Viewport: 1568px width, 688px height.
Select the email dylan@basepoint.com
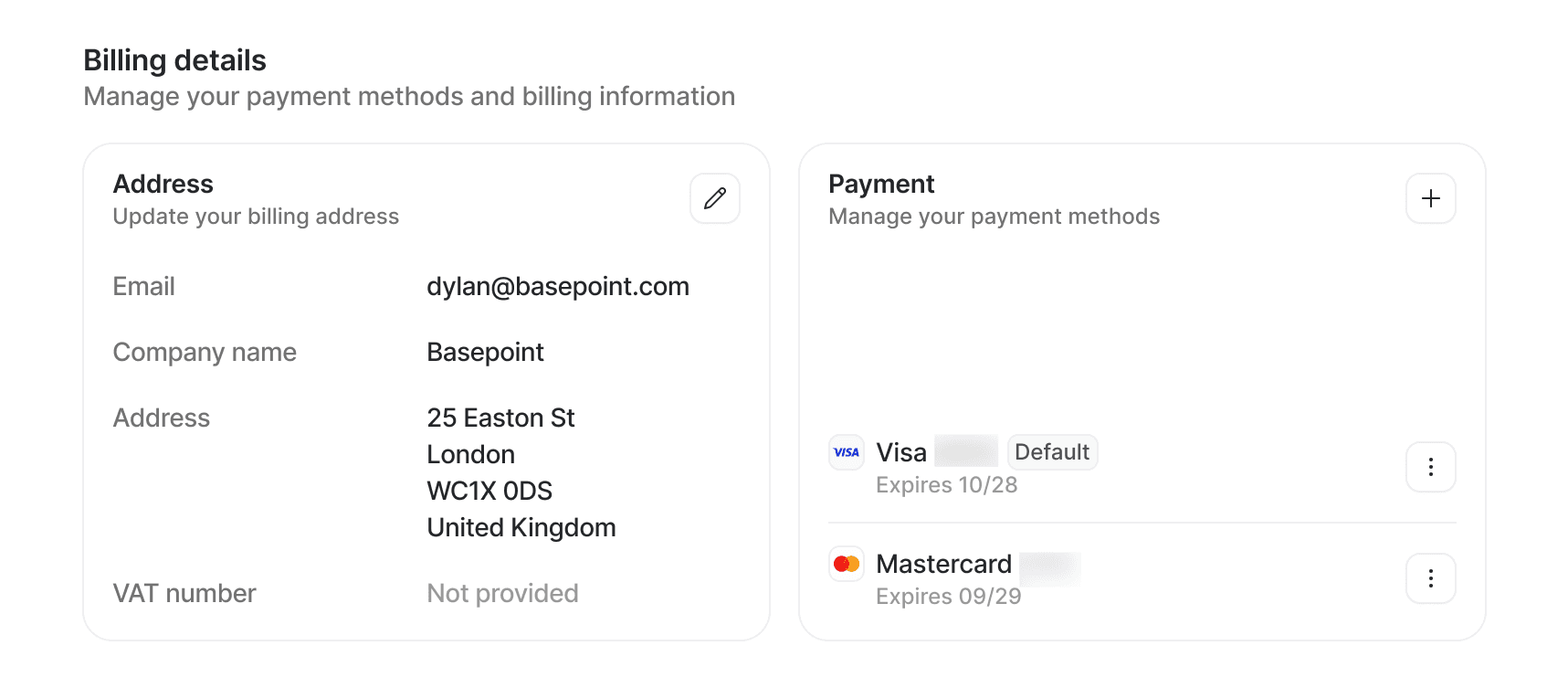coord(557,287)
